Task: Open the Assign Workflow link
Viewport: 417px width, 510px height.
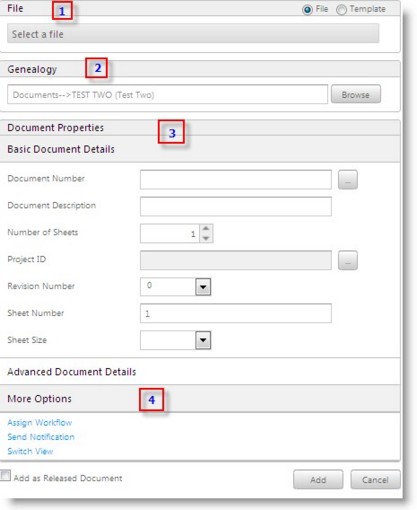Action: pyautogui.click(x=40, y=423)
